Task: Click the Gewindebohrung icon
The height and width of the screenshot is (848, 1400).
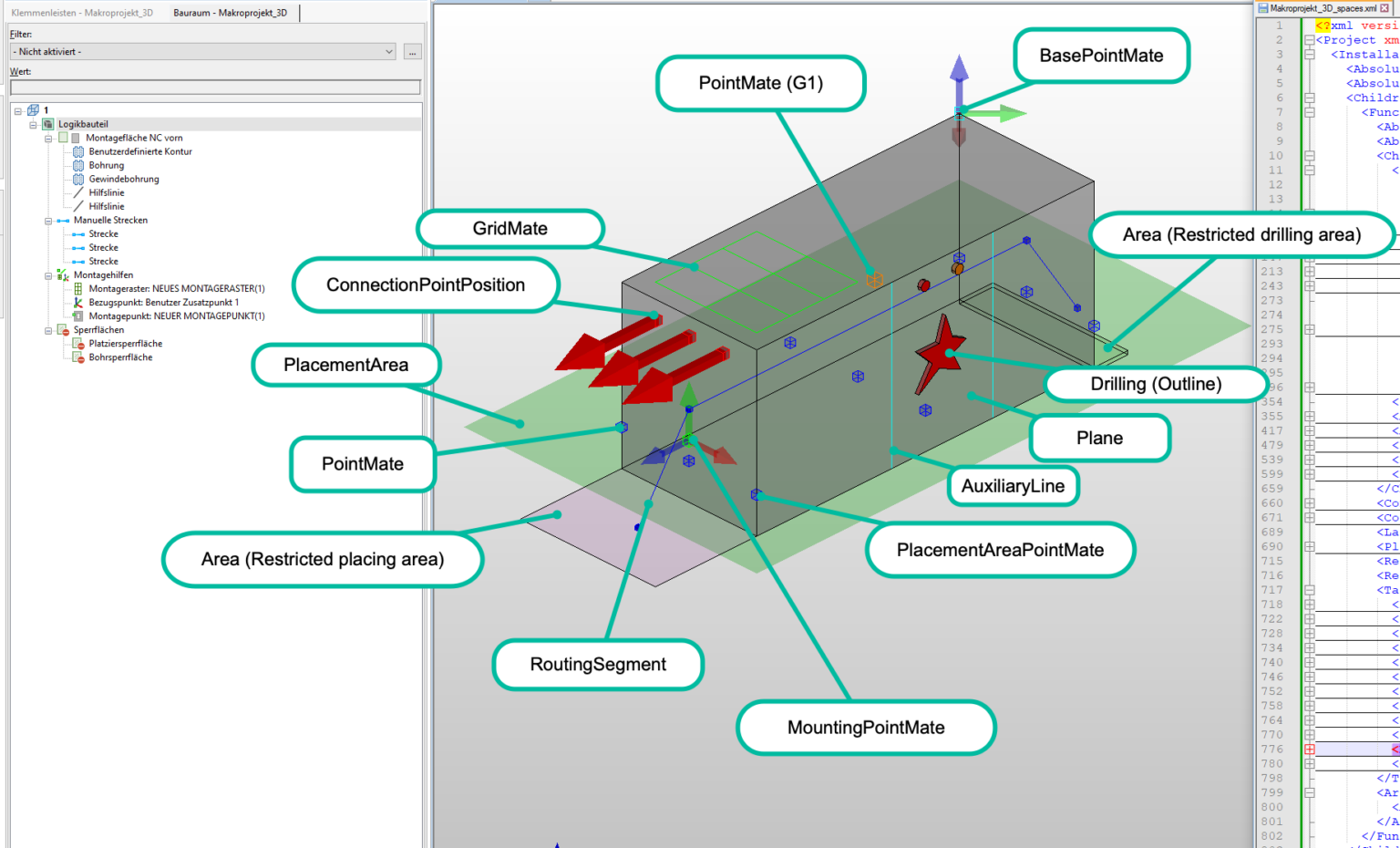Action: pos(77,179)
